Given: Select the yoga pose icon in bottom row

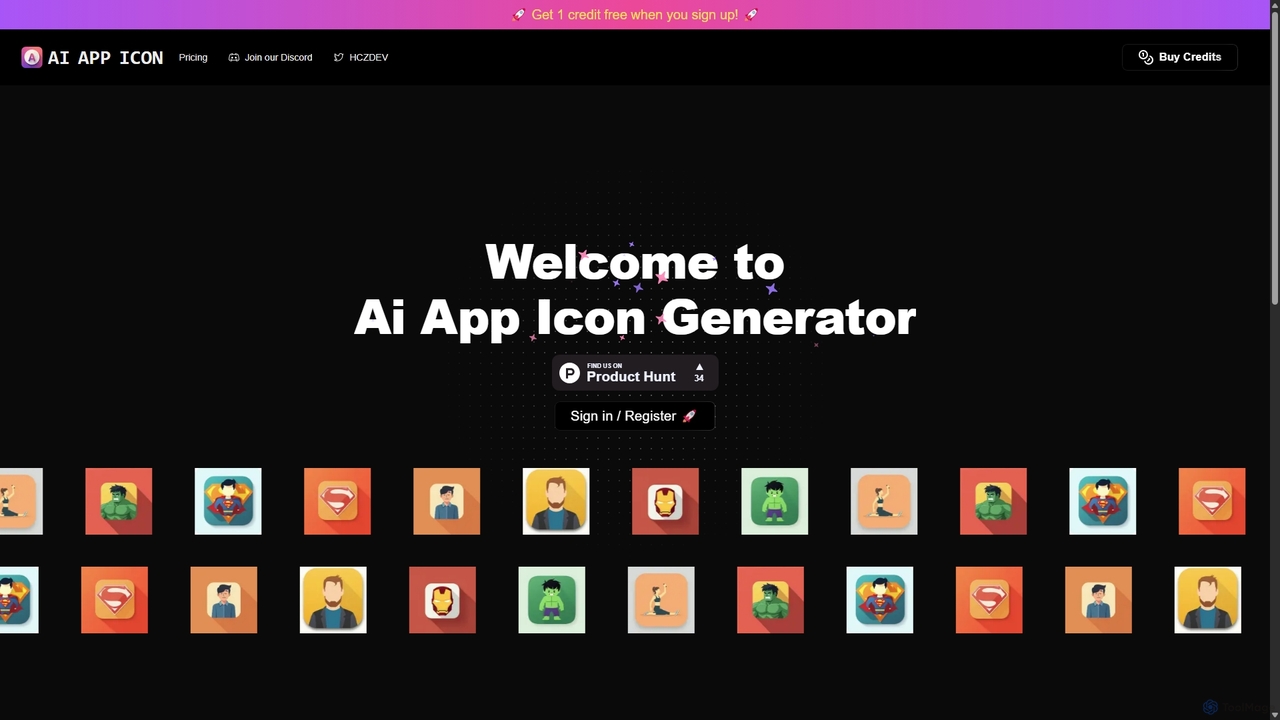Looking at the screenshot, I should (661, 600).
